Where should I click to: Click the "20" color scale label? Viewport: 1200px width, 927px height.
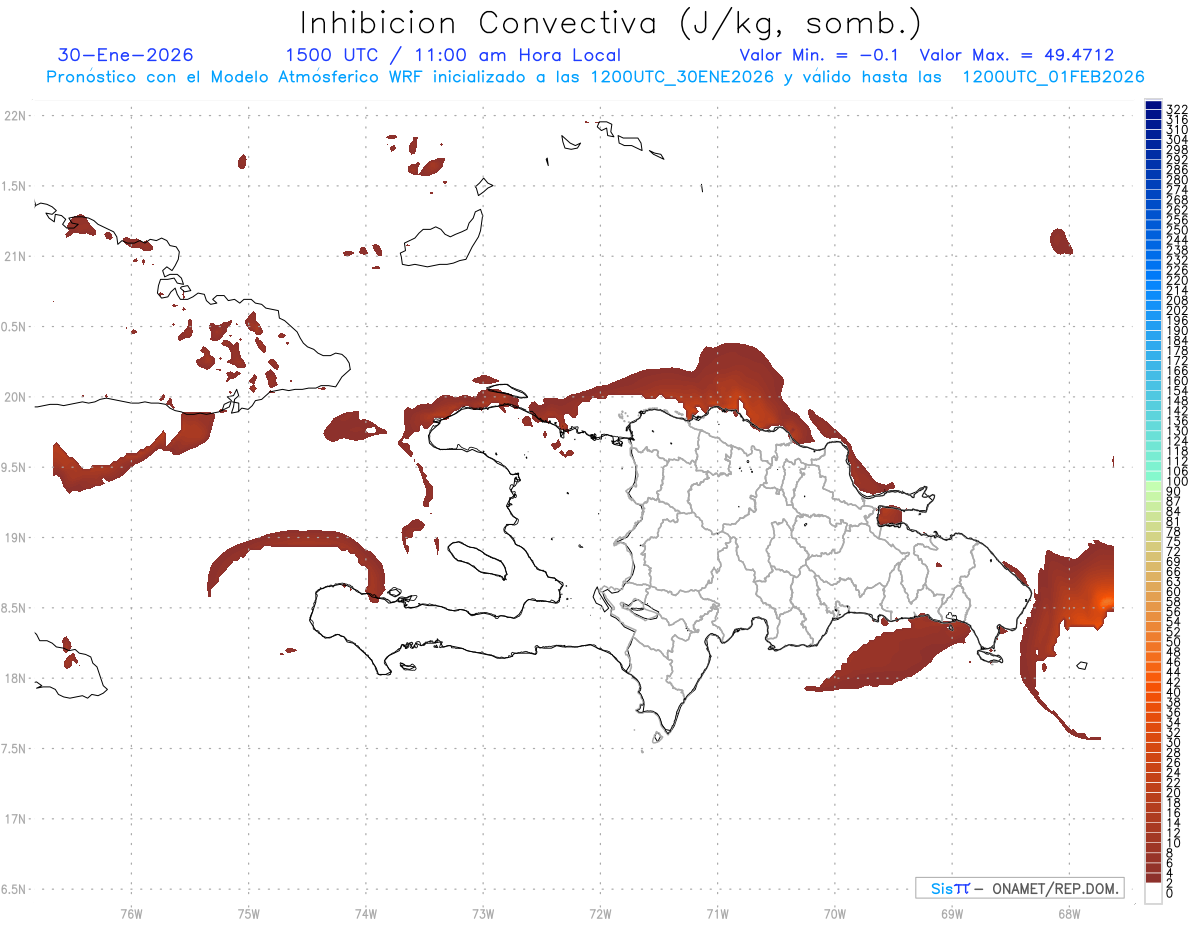pos(1174,793)
